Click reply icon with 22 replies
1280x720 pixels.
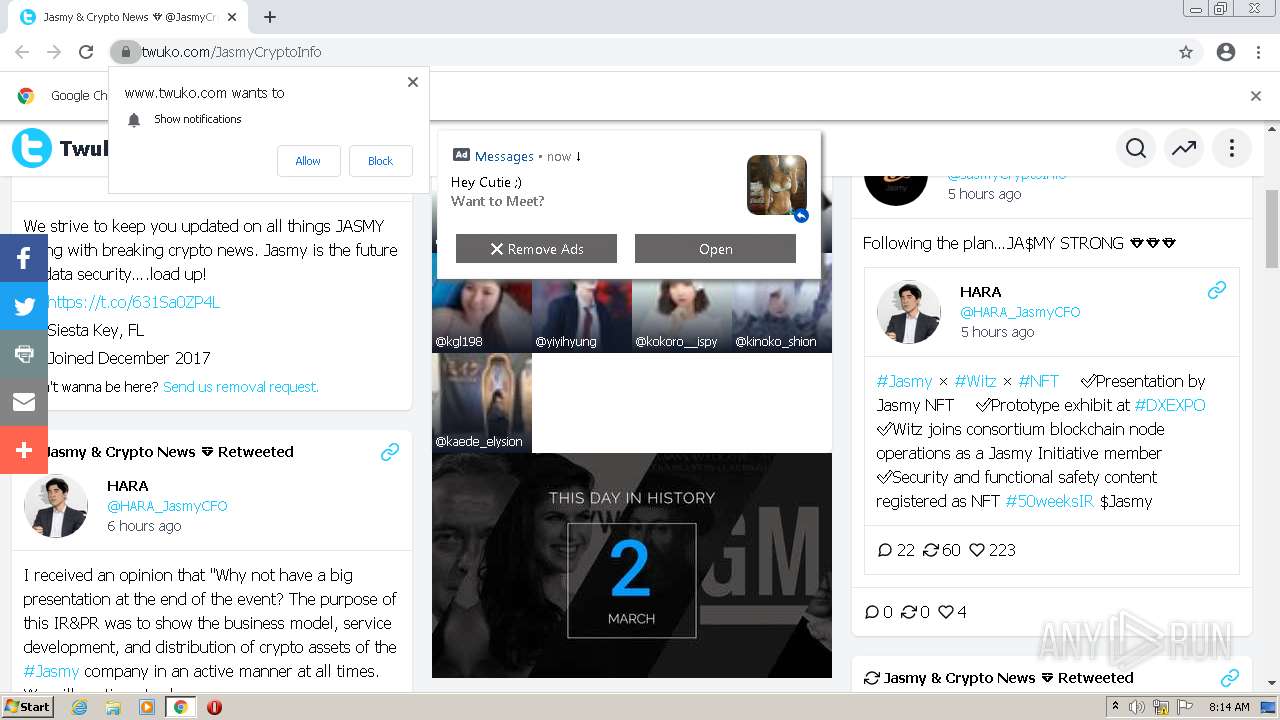pos(884,550)
